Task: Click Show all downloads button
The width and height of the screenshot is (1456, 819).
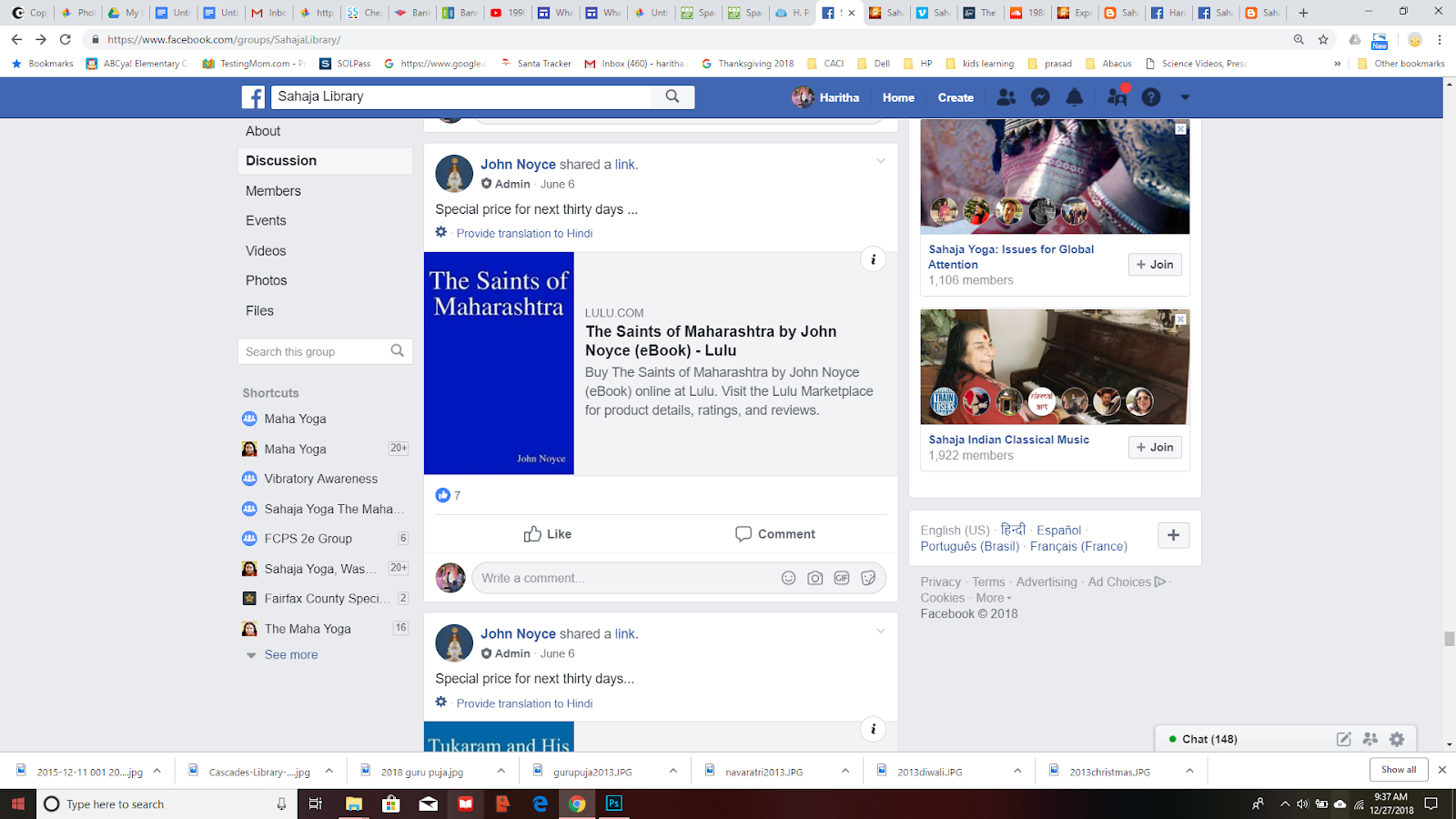Action: coord(1399,770)
